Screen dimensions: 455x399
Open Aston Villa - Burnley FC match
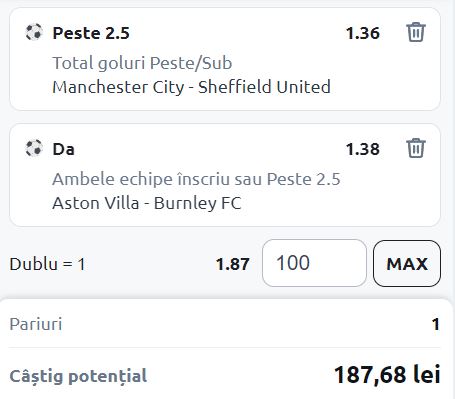pos(147,203)
